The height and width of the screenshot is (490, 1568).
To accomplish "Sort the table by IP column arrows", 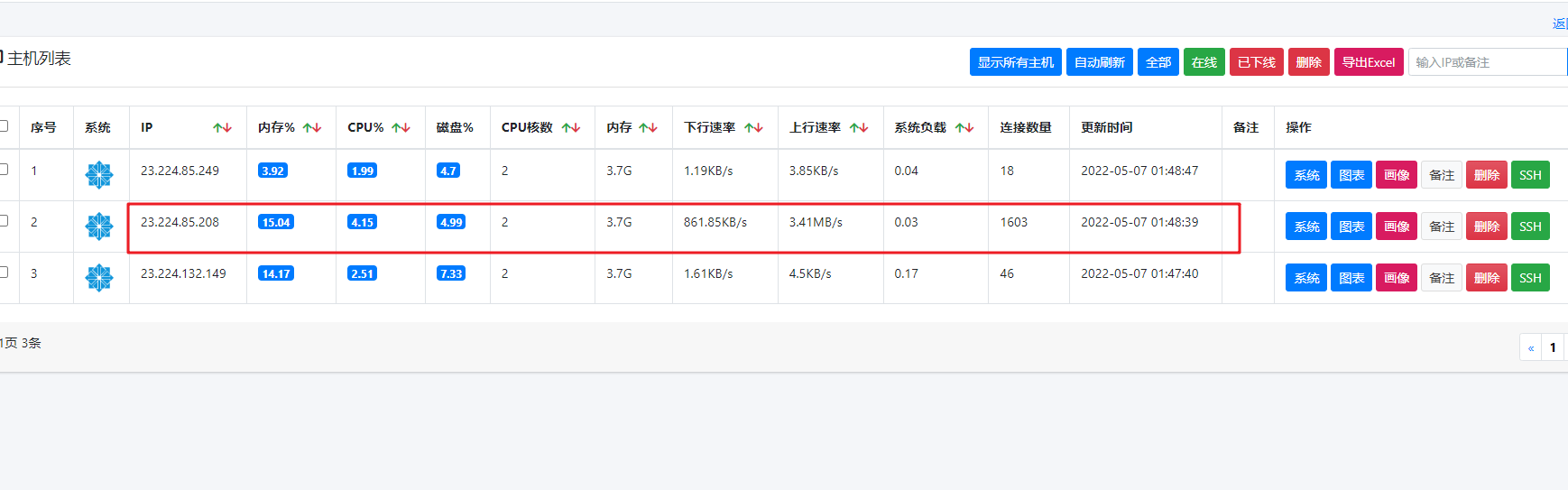I will point(222,128).
